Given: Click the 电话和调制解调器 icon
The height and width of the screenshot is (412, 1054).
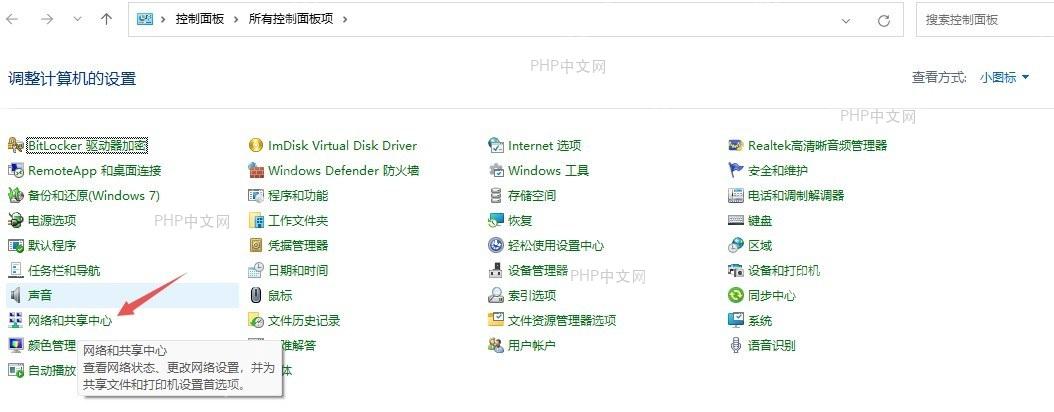Looking at the screenshot, I should 736,196.
